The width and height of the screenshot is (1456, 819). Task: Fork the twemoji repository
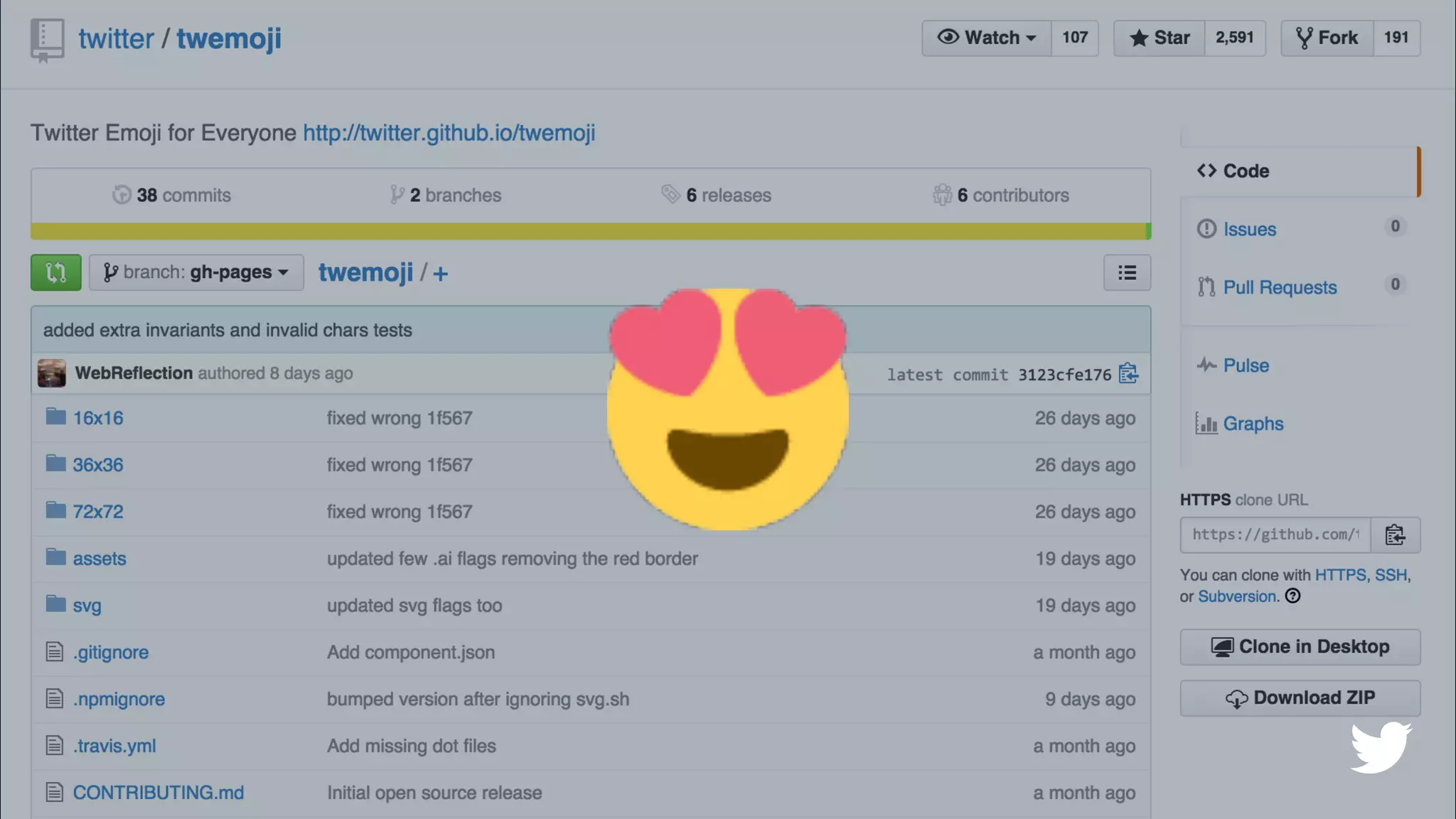(x=1327, y=38)
